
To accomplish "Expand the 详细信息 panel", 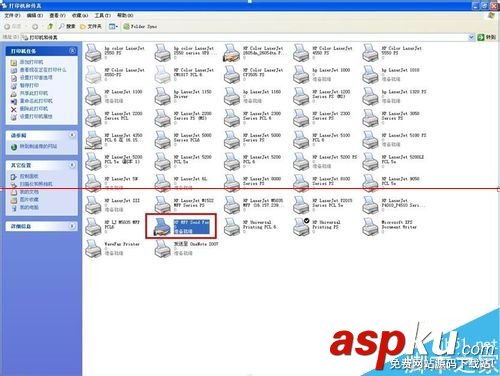I will pos(72,226).
